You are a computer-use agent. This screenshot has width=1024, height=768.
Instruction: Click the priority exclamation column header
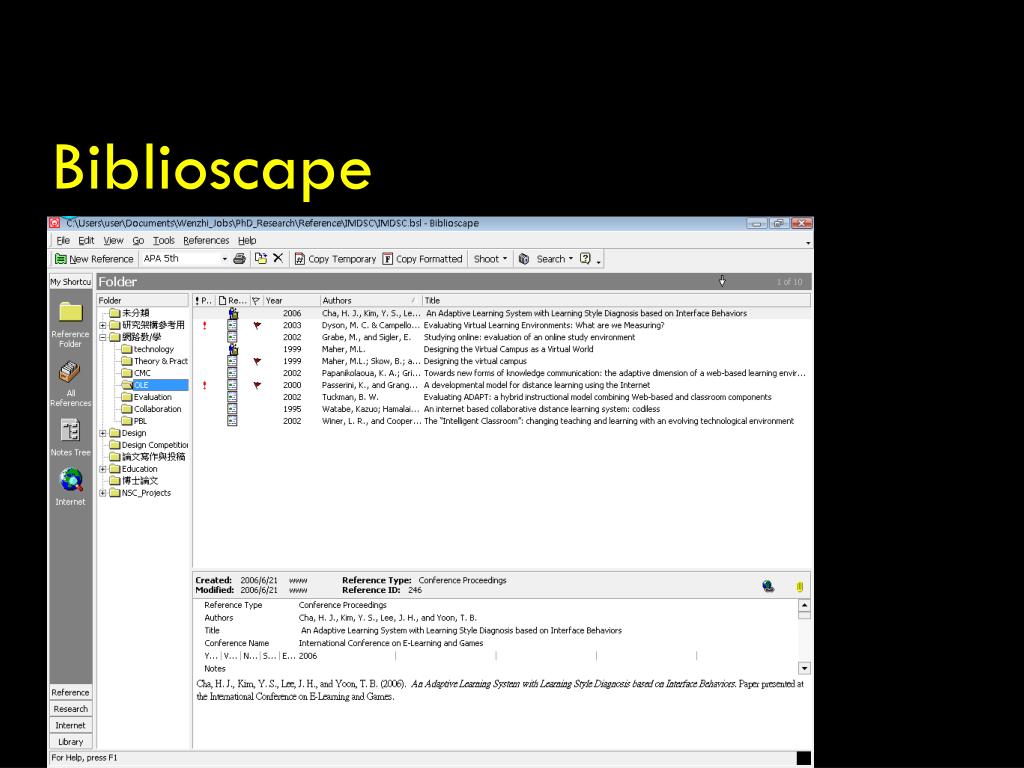click(x=204, y=300)
